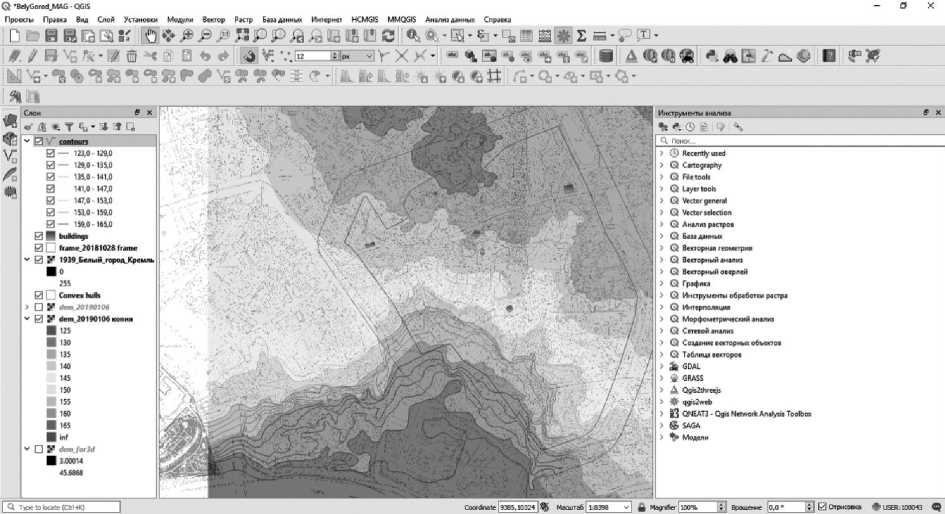Open the snapping units px dropdown
945x514 pixels.
click(x=358, y=56)
